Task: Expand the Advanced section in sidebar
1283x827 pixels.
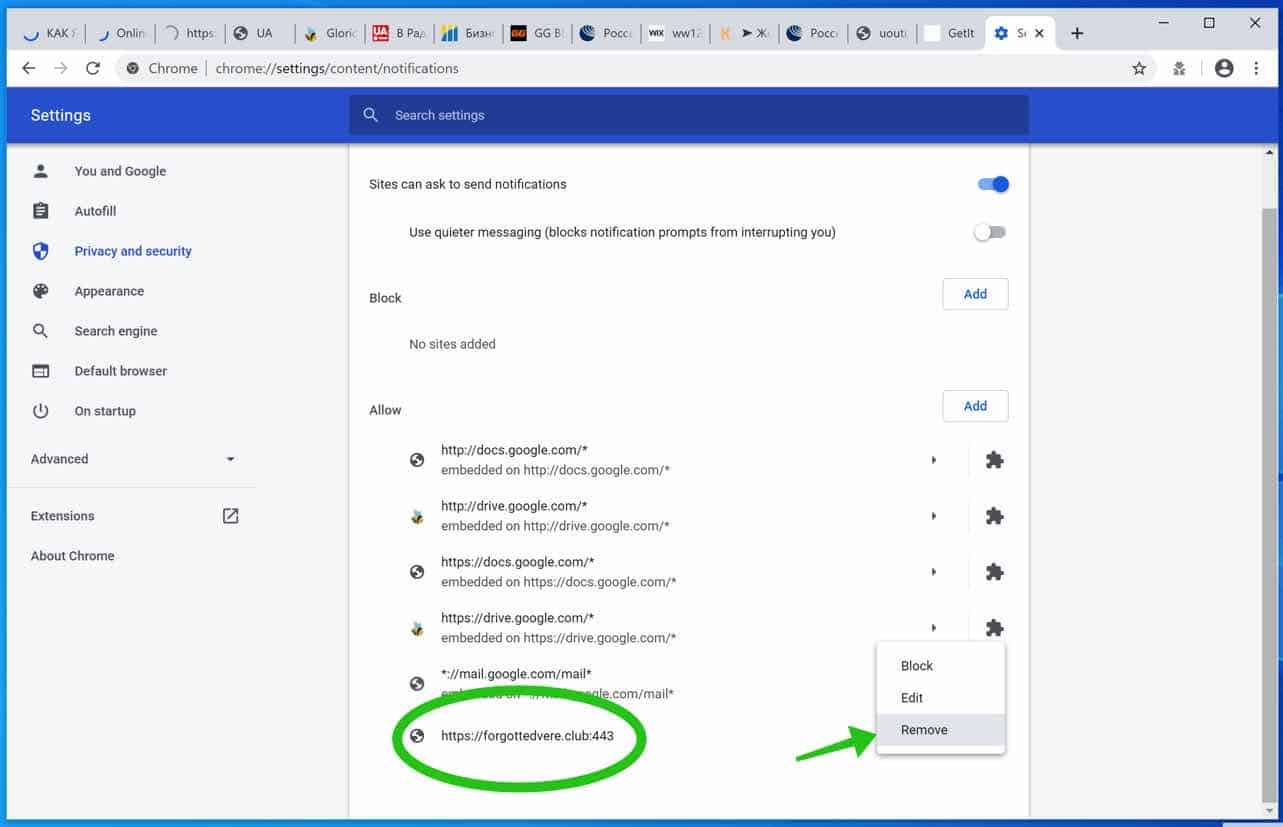Action: [133, 459]
